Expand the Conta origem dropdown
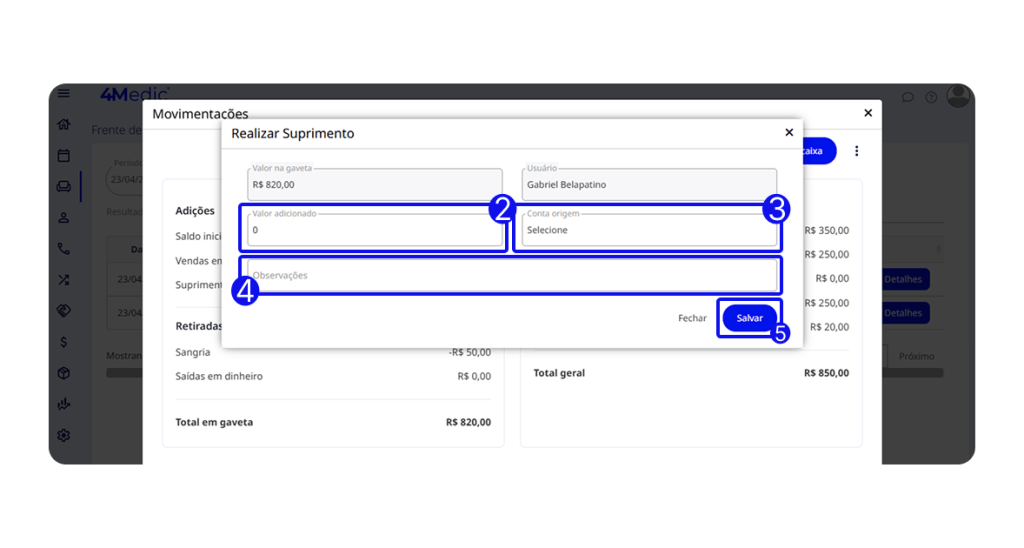Image resolution: width=1024 pixels, height=548 pixels. 648,230
